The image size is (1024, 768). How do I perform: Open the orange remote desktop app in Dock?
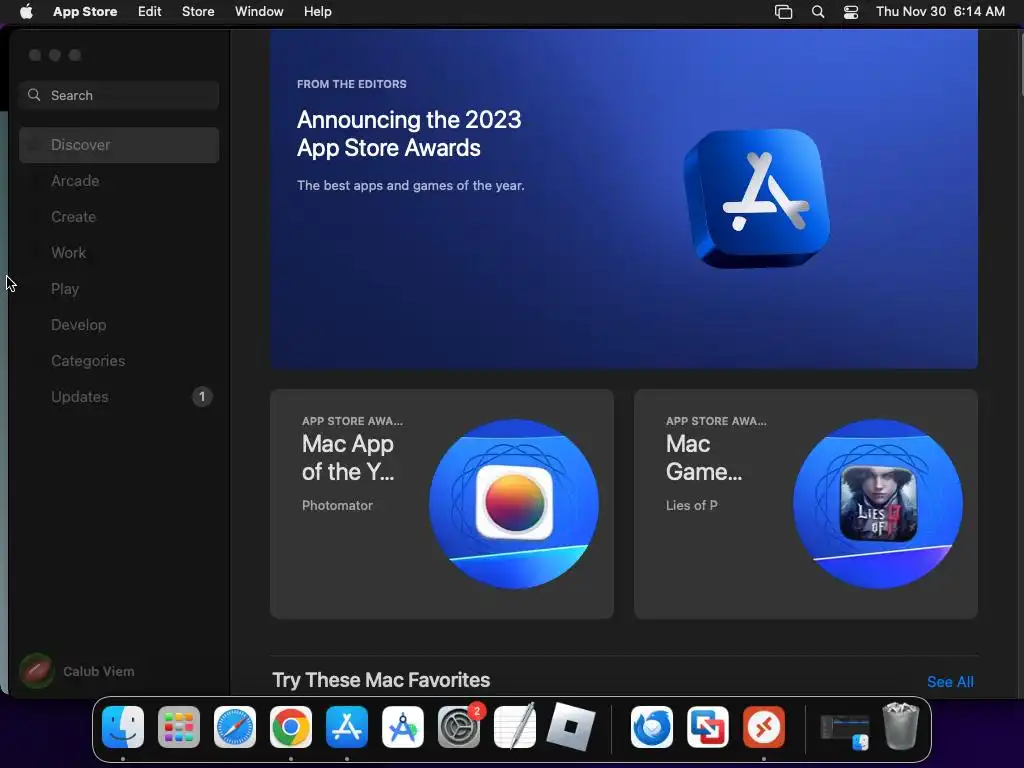click(x=763, y=727)
